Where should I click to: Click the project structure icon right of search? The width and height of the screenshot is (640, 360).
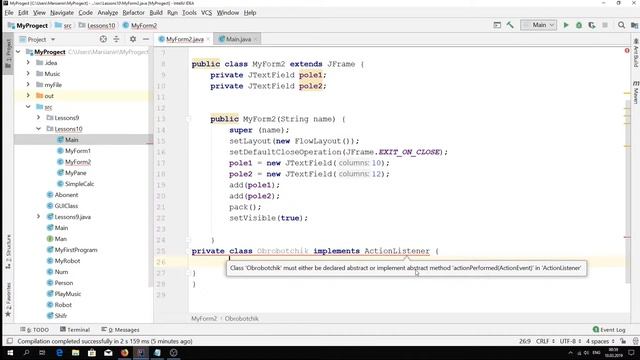(x=634, y=25)
